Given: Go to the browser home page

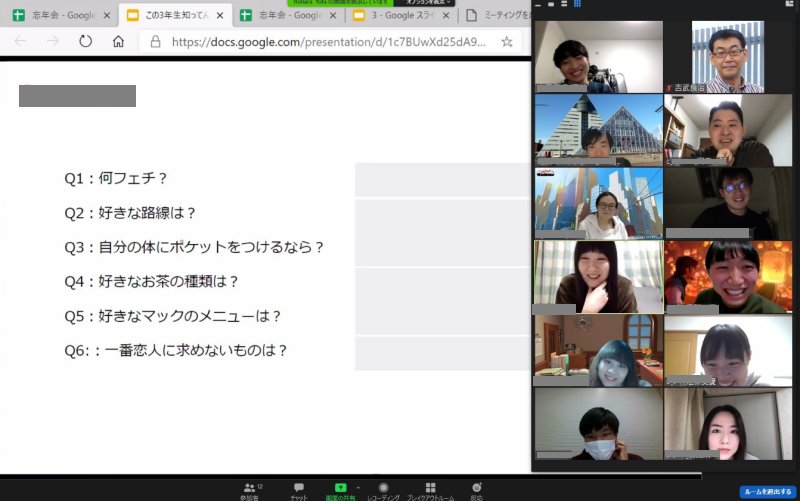Looking at the screenshot, I should (x=118, y=41).
